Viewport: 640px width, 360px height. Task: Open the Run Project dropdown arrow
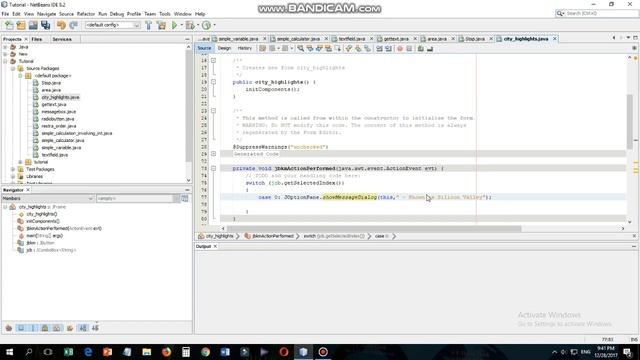point(182,25)
